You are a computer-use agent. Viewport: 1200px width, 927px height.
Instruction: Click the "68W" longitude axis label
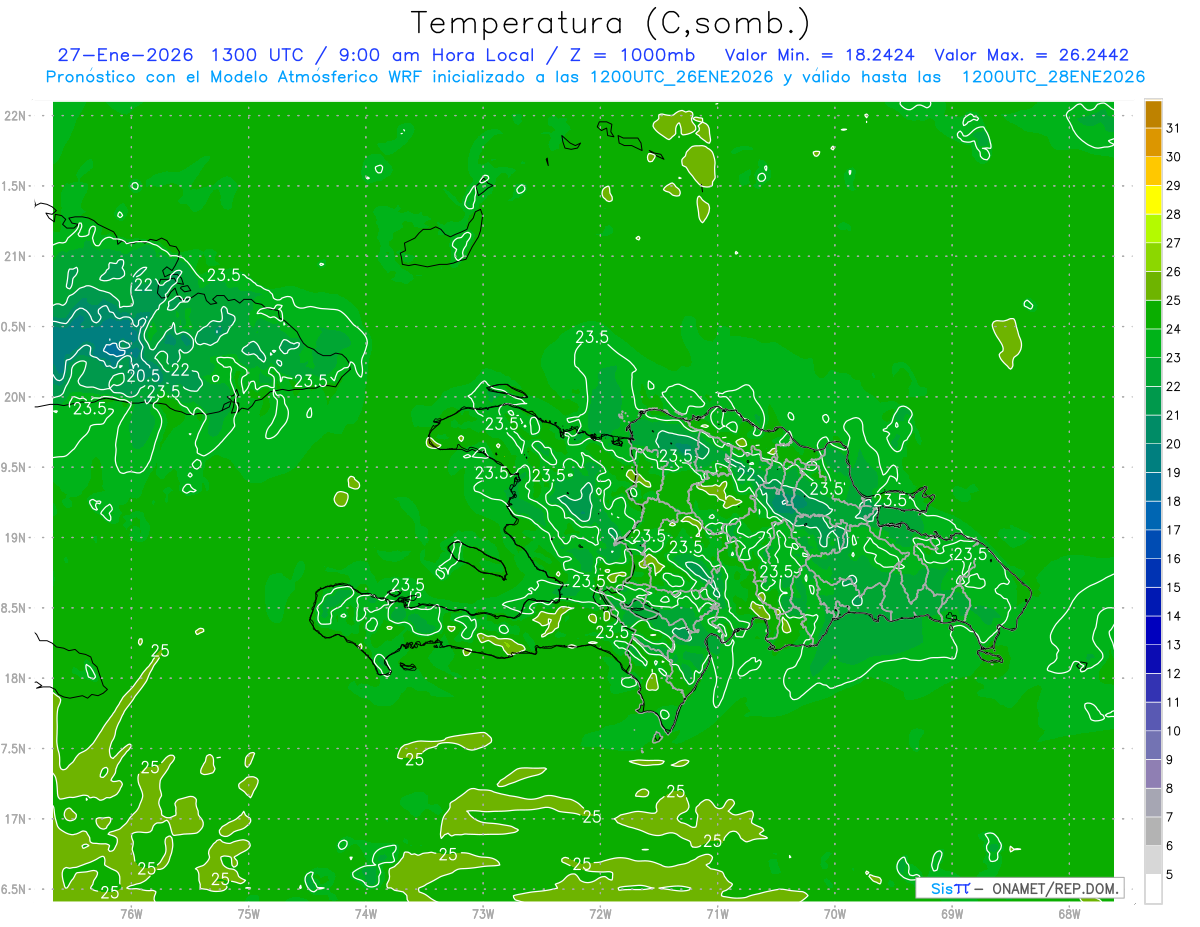pyautogui.click(x=1069, y=914)
